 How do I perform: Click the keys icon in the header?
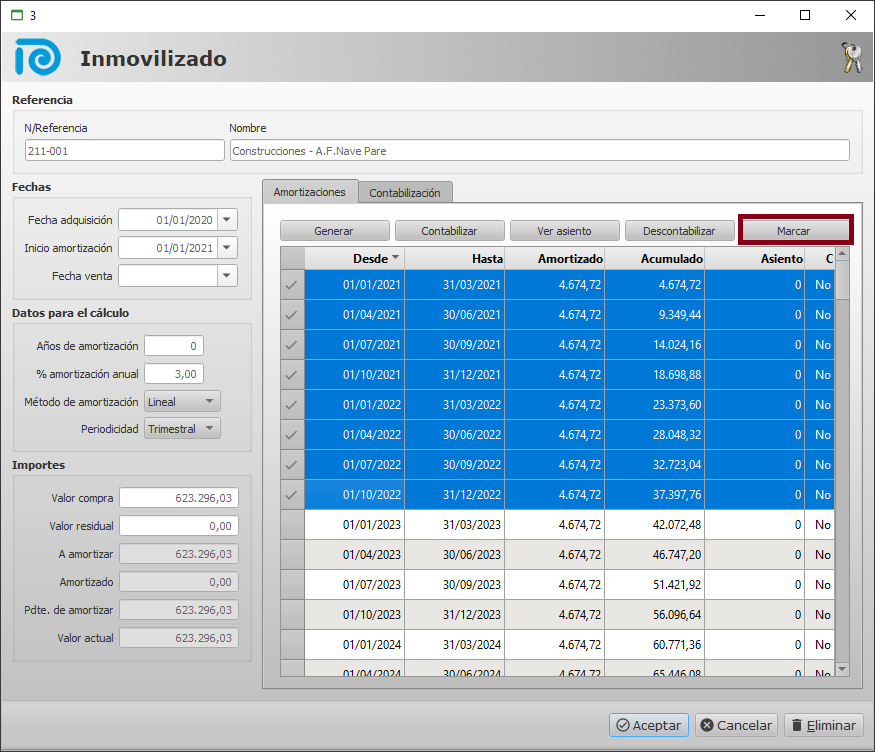pyautogui.click(x=851, y=58)
